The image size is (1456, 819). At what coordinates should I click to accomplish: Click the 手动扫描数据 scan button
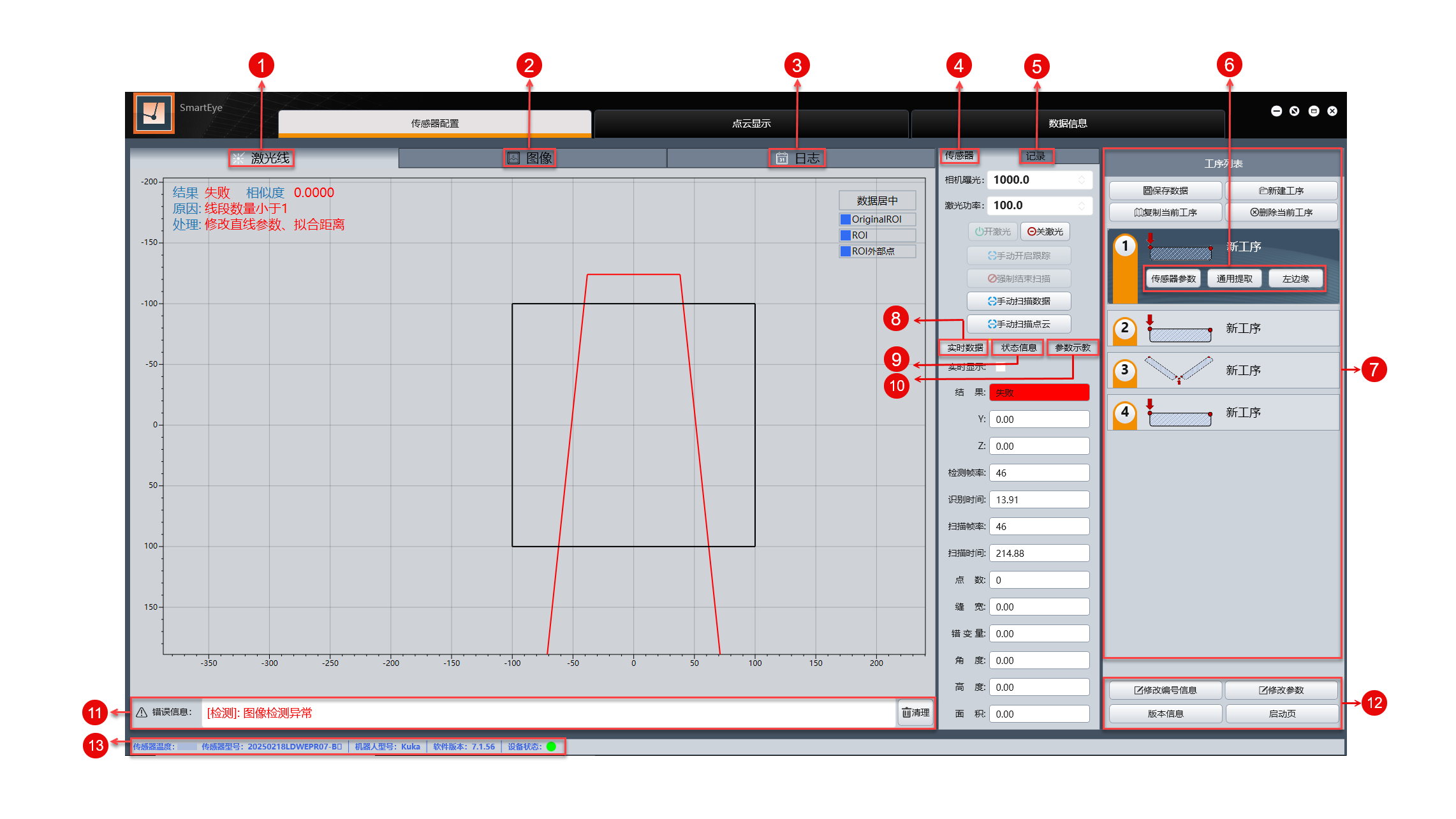tap(1018, 301)
